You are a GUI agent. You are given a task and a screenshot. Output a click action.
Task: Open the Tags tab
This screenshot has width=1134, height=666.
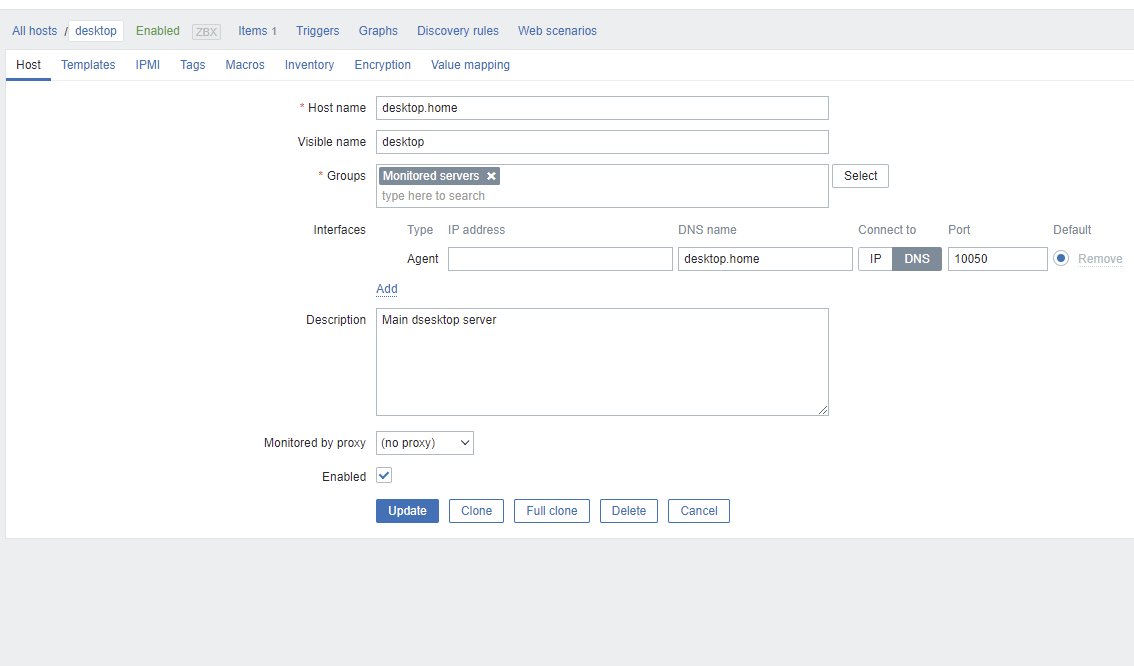point(192,65)
